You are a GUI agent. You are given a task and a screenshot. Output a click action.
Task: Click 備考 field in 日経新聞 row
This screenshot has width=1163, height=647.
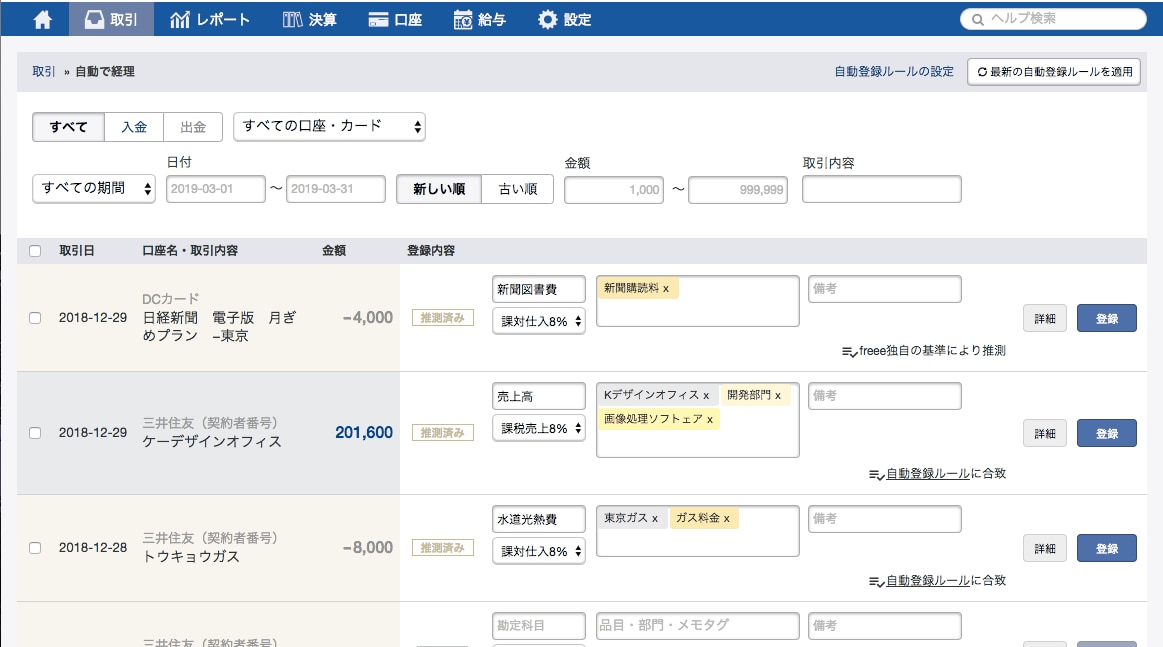[885, 289]
